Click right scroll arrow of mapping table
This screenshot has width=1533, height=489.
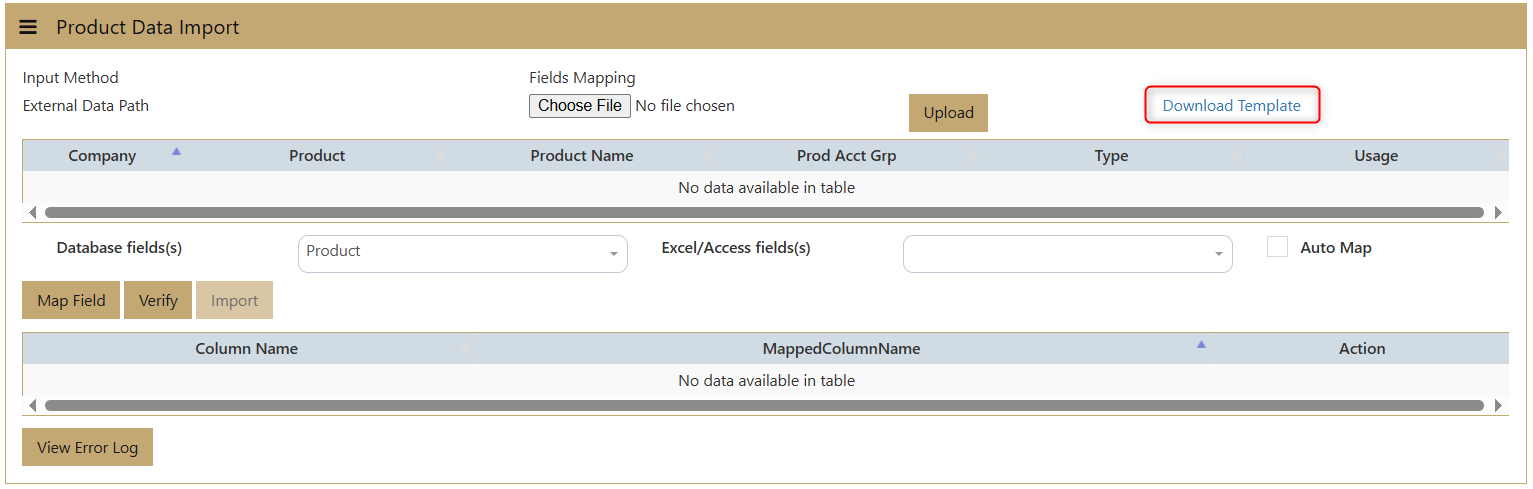1498,405
